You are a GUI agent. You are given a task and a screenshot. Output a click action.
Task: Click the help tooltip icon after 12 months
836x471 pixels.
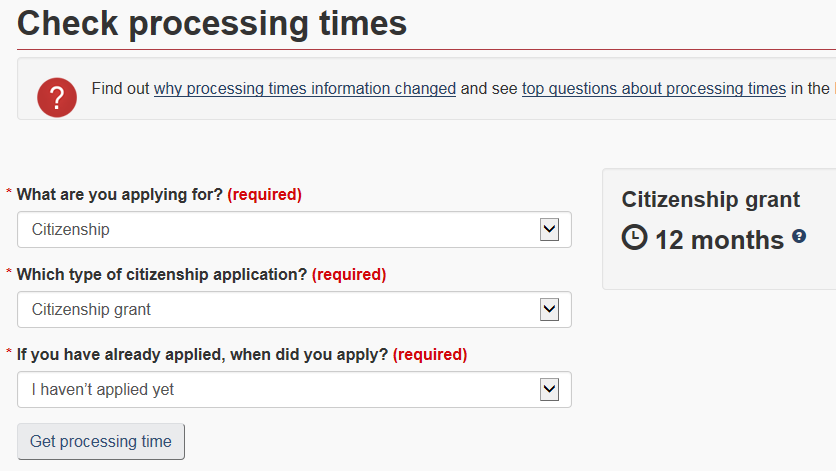pyautogui.click(x=799, y=237)
